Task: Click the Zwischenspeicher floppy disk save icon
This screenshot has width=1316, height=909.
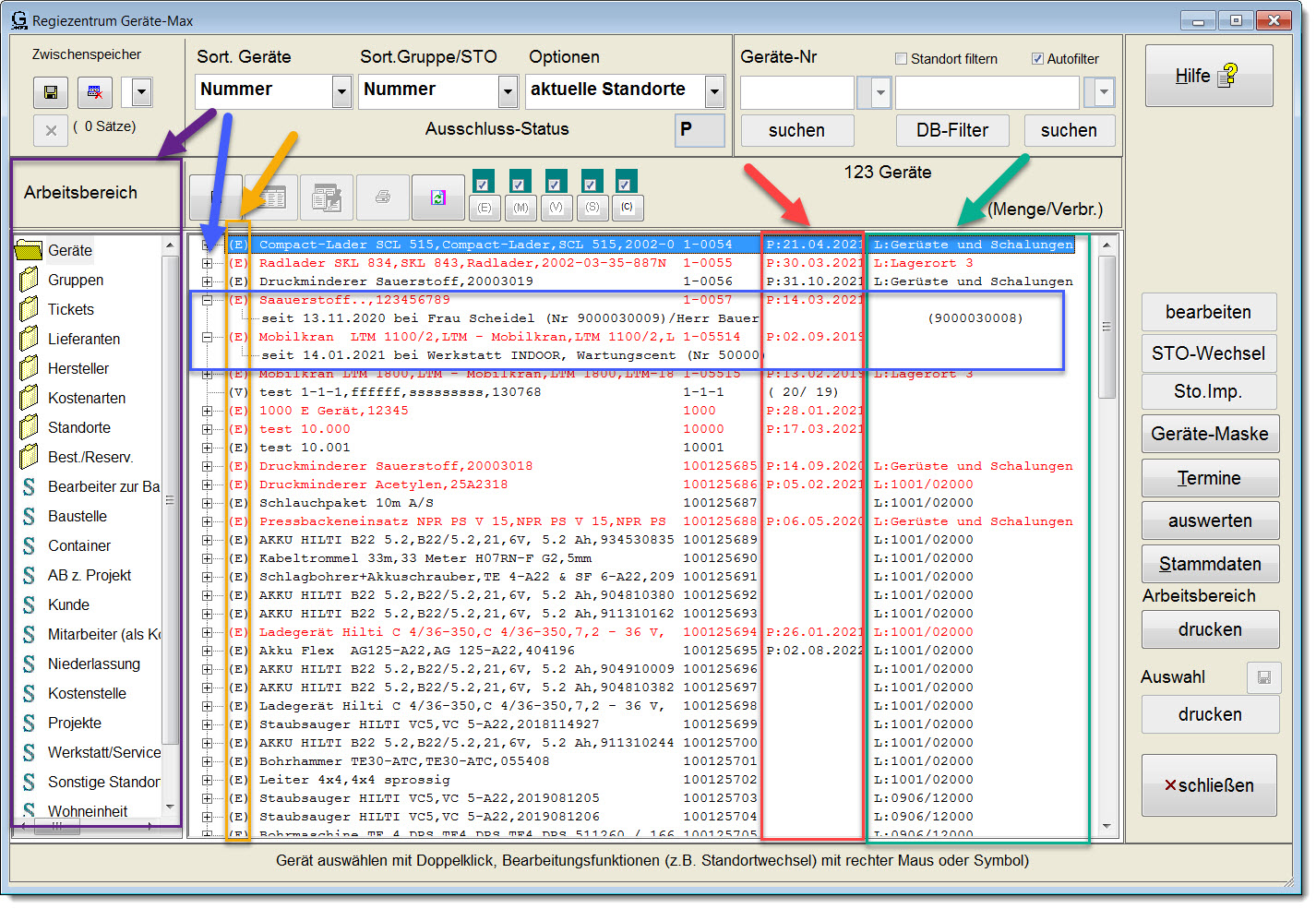Action: tap(51, 92)
